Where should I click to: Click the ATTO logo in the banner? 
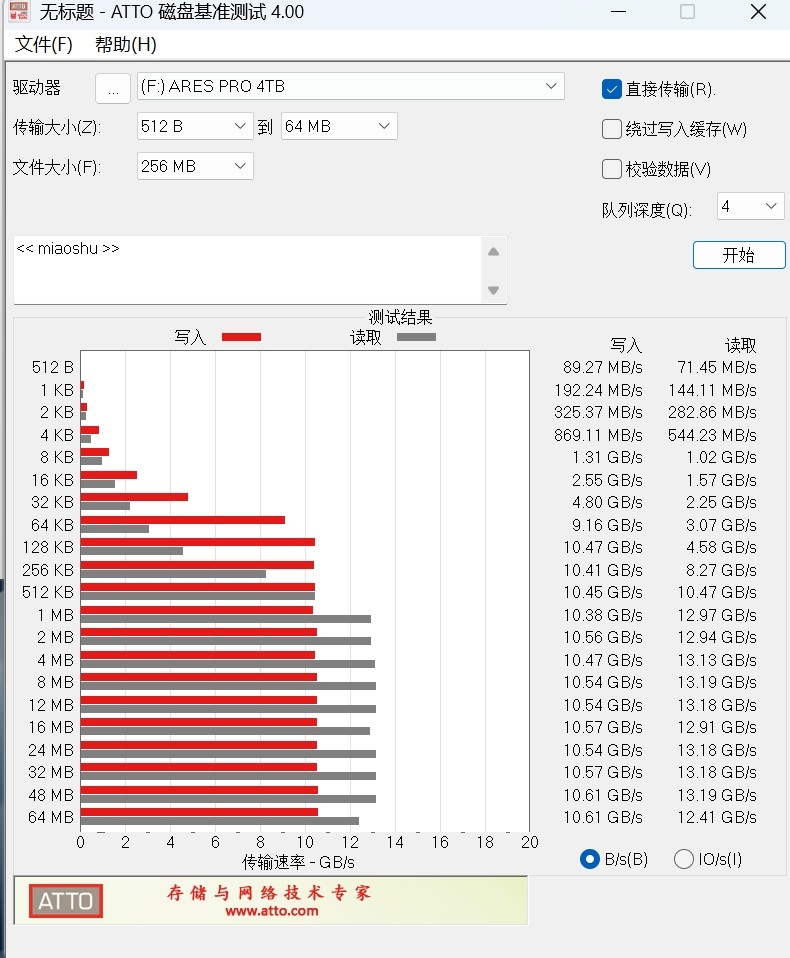[66, 901]
